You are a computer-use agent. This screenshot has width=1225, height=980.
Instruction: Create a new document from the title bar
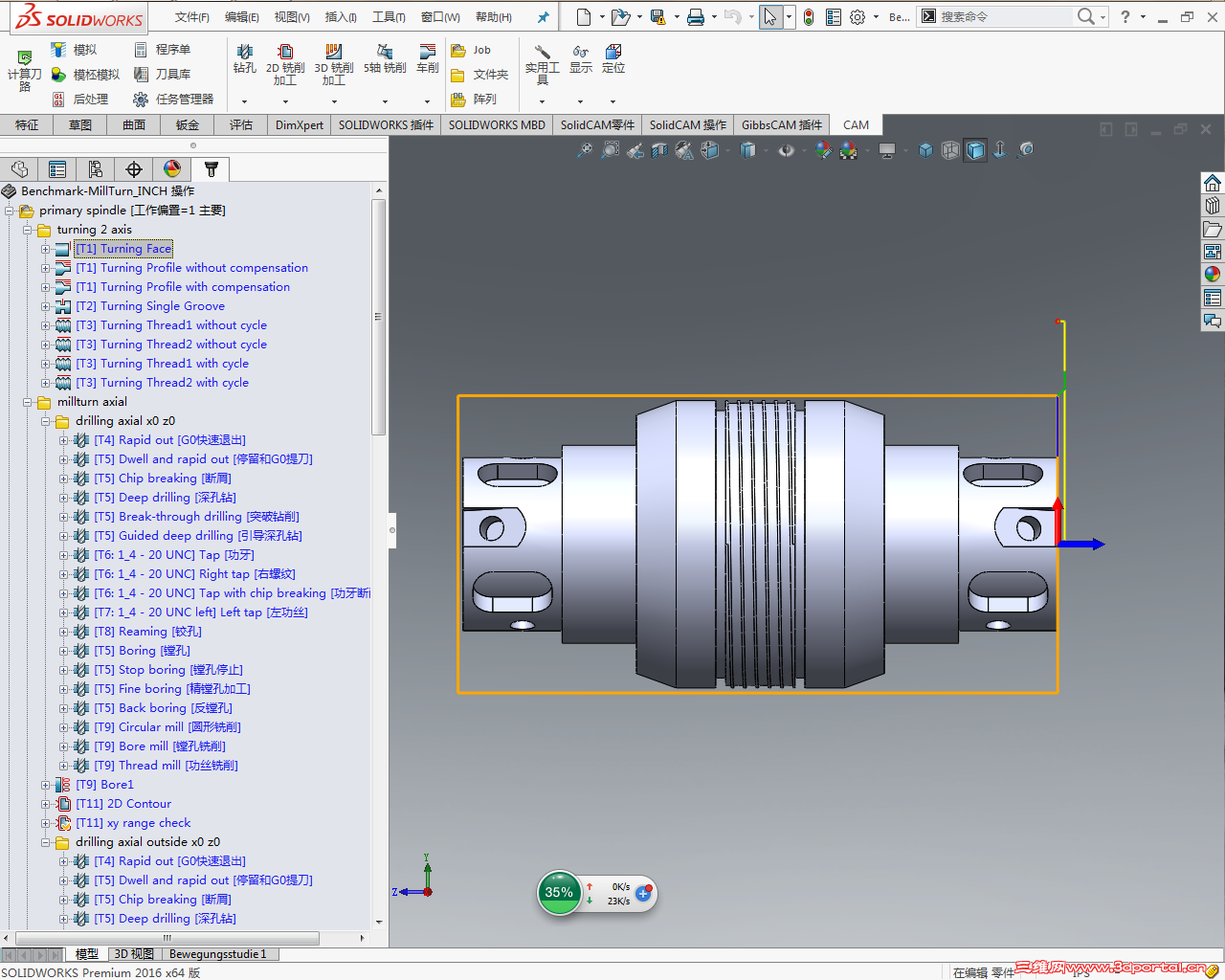pos(584,17)
